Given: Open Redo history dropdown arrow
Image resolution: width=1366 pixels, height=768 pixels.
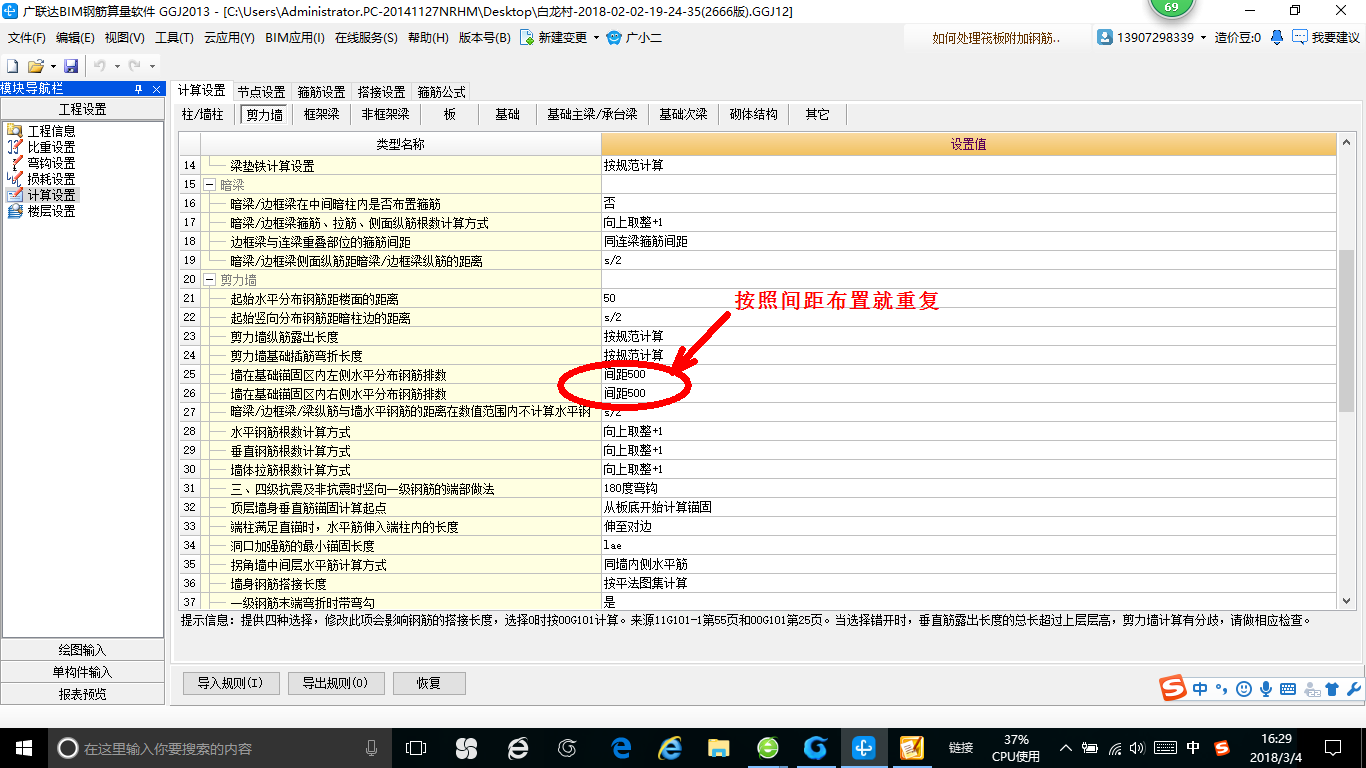Looking at the screenshot, I should (151, 66).
